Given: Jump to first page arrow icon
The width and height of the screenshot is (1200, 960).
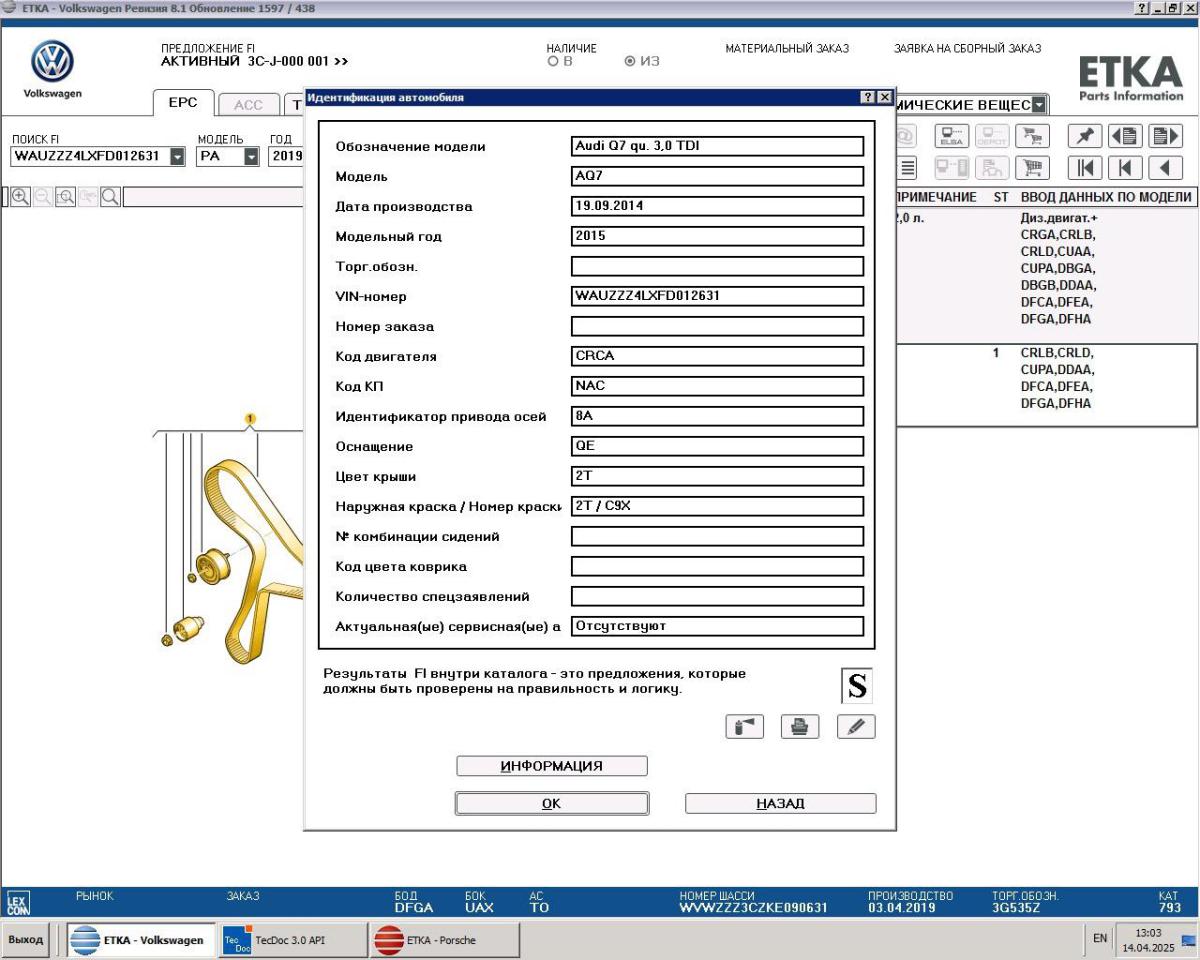Looking at the screenshot, I should (x=1085, y=168).
